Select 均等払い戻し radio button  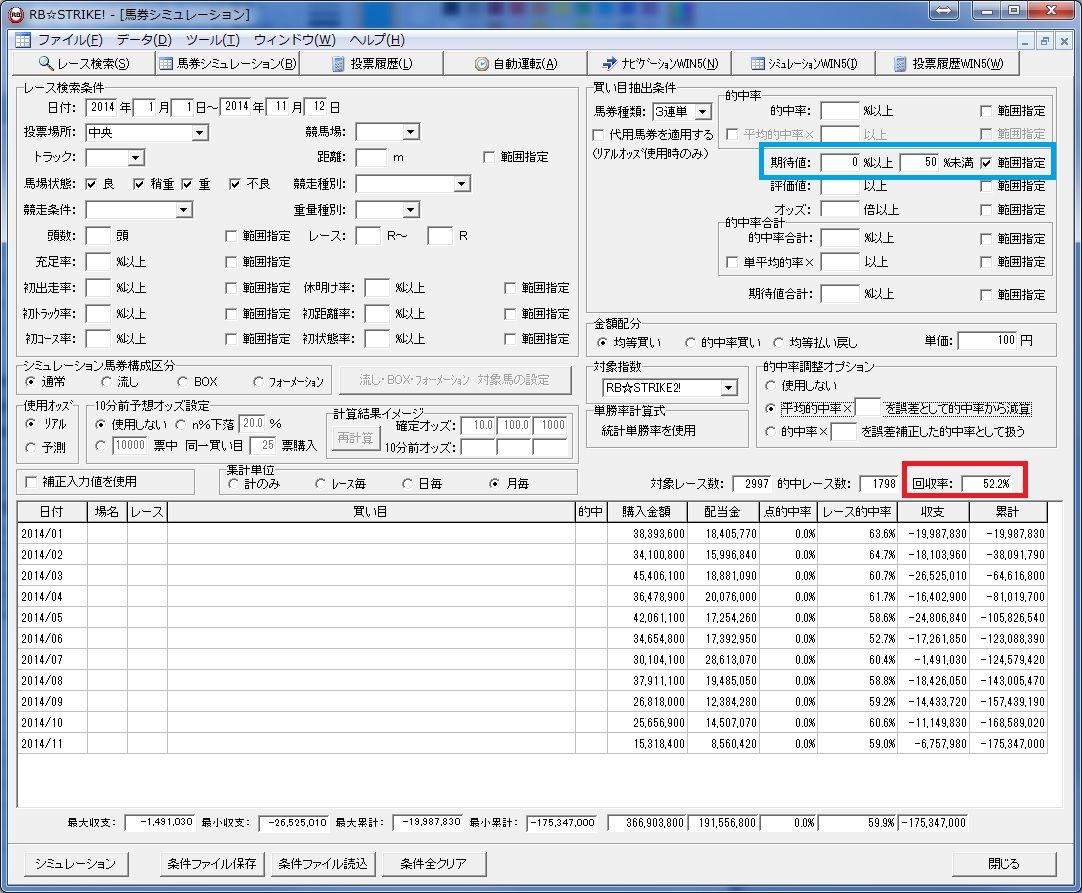pyautogui.click(x=778, y=342)
